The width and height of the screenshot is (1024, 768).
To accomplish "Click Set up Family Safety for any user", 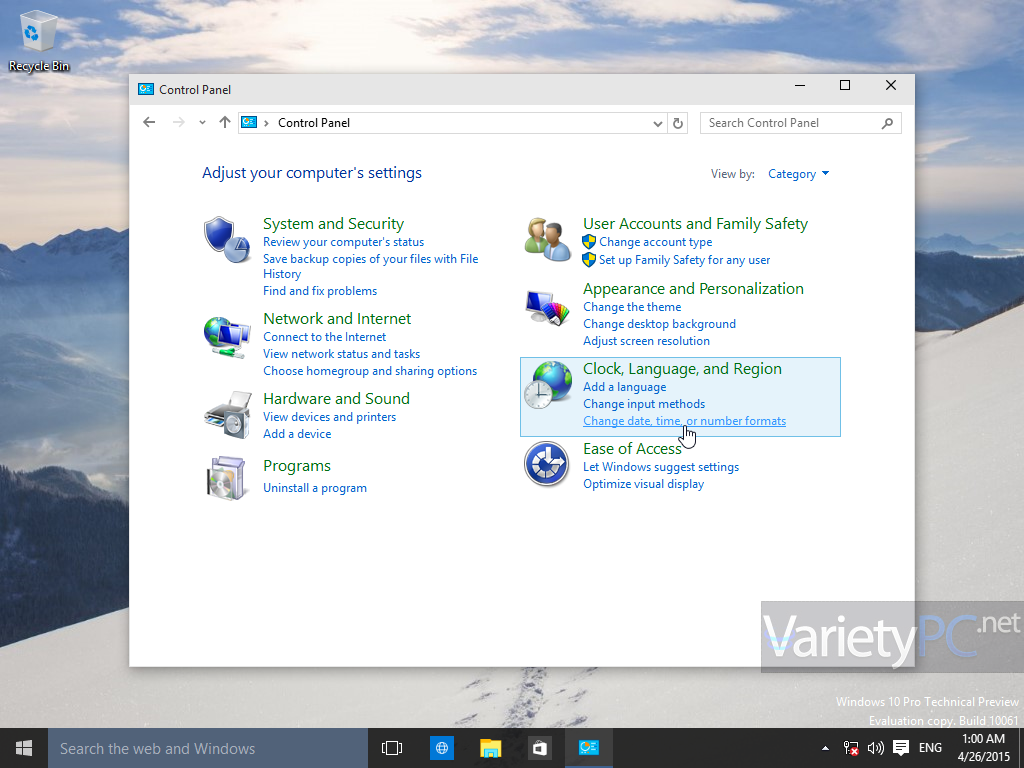I will coord(684,260).
